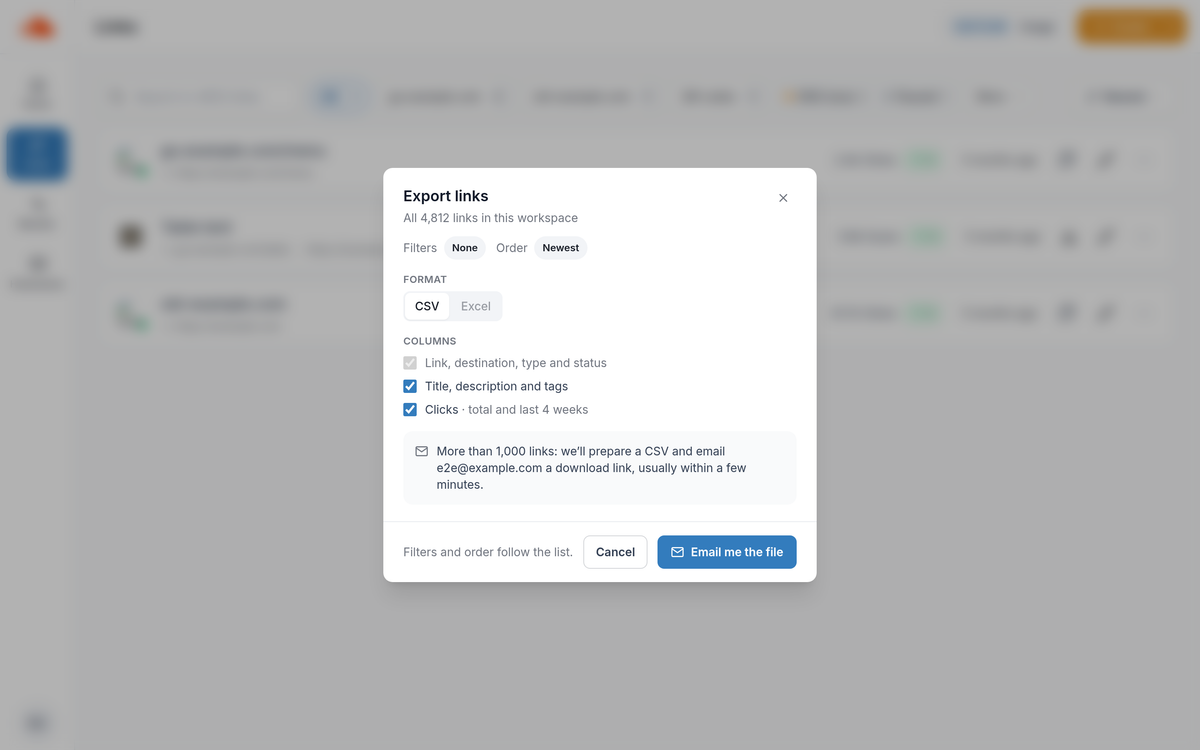Uncheck Title, description and tags column
Screen dimensions: 1200x750
click(410, 386)
